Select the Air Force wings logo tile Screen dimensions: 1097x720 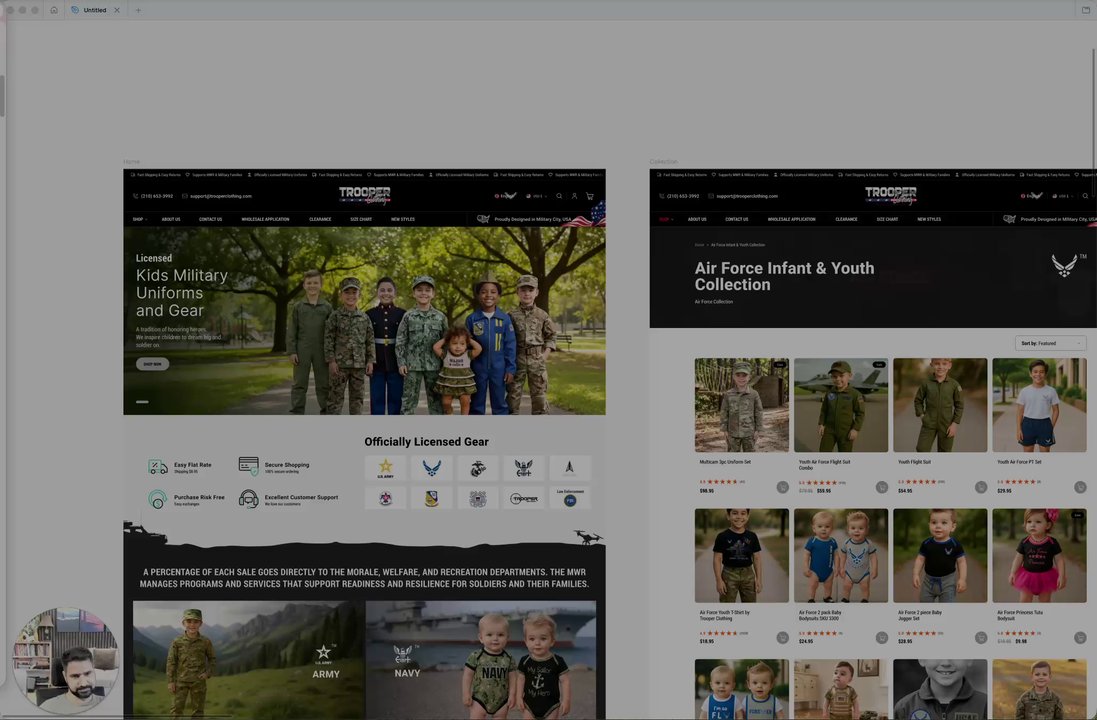[x=432, y=468]
